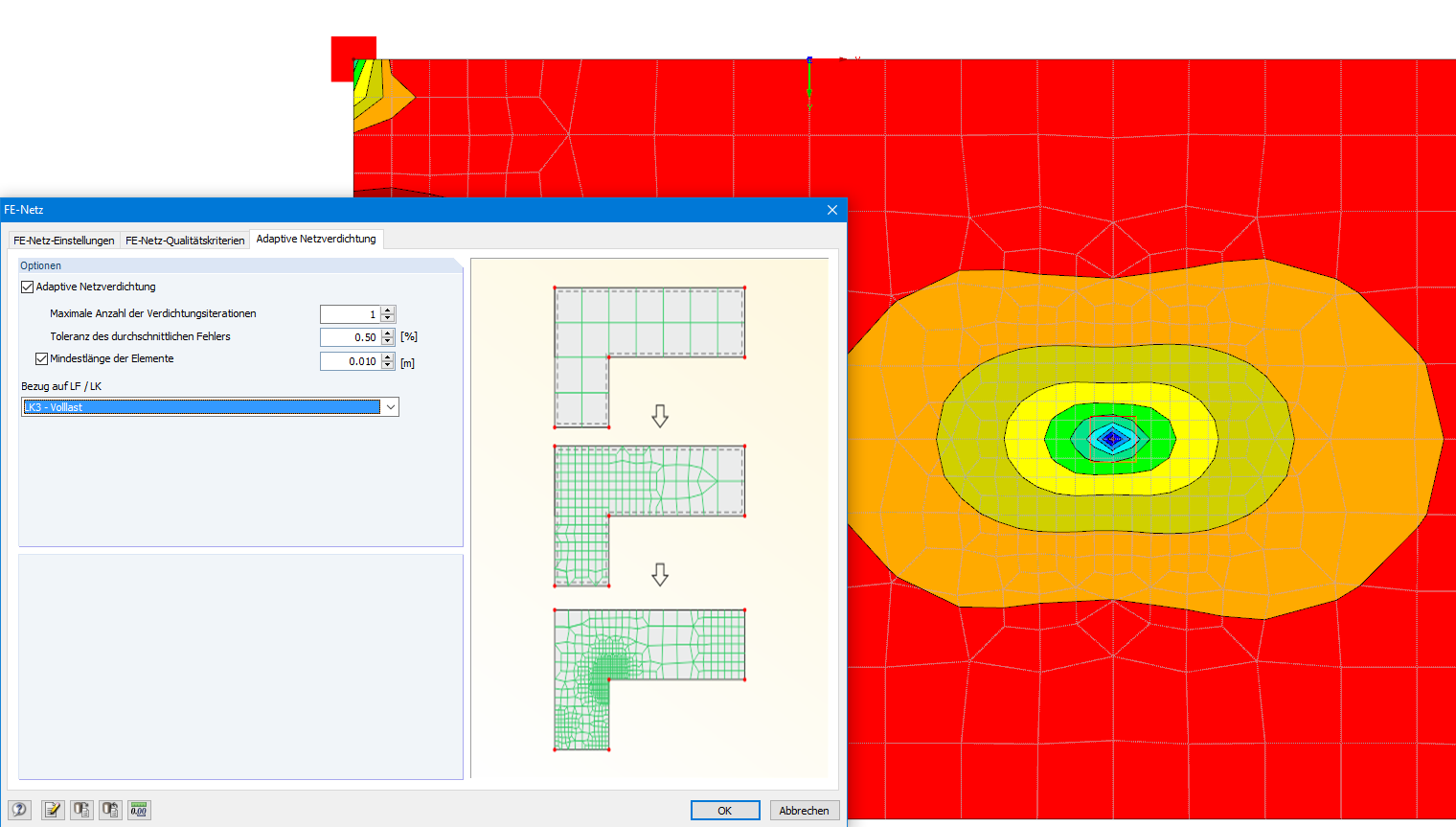Viewport: 1456px width, 827px height.
Task: Increase Maximale Anzahl der Verdichtungsiterationen
Action: [387, 310]
